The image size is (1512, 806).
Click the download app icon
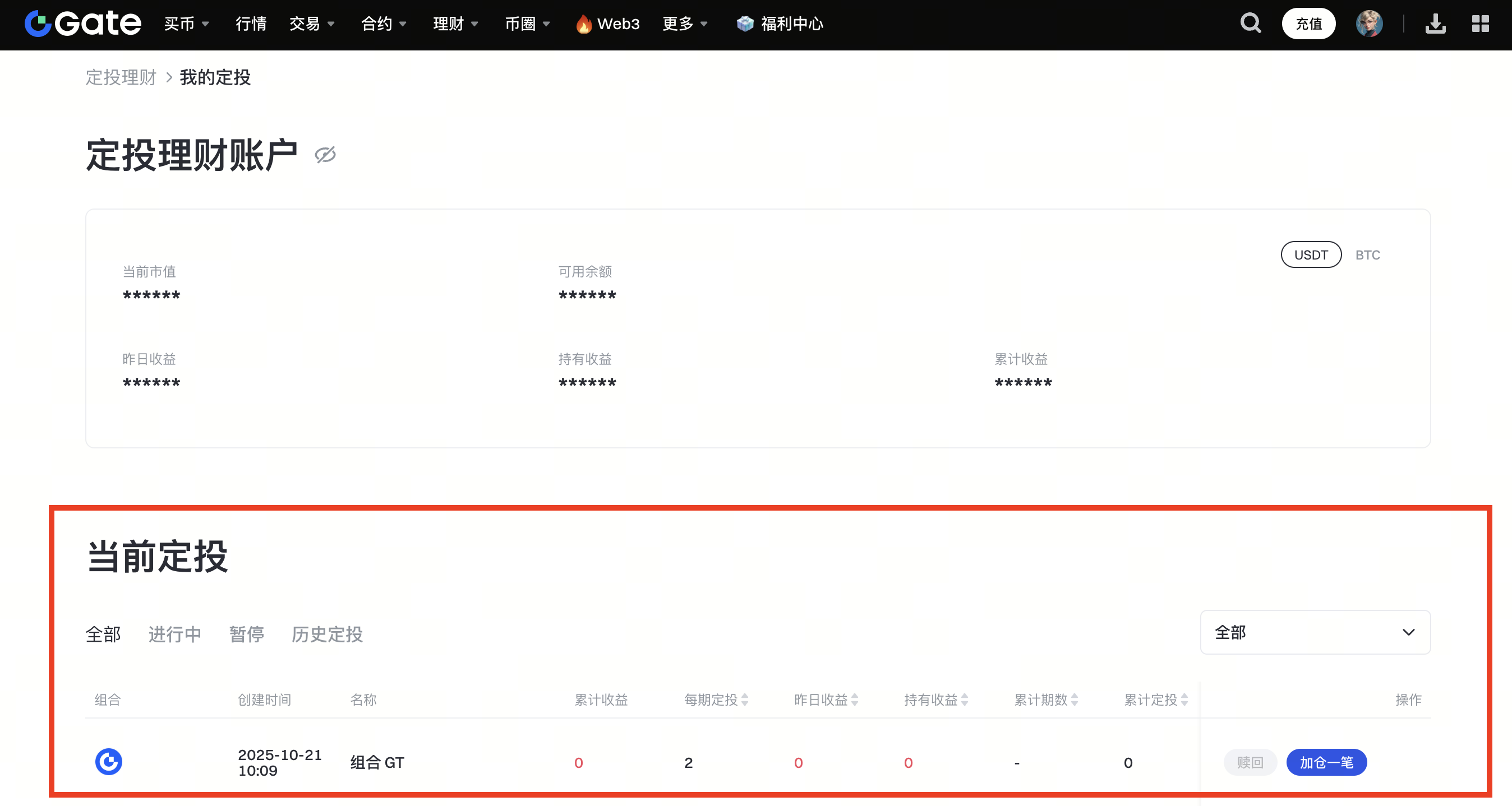(x=1435, y=24)
